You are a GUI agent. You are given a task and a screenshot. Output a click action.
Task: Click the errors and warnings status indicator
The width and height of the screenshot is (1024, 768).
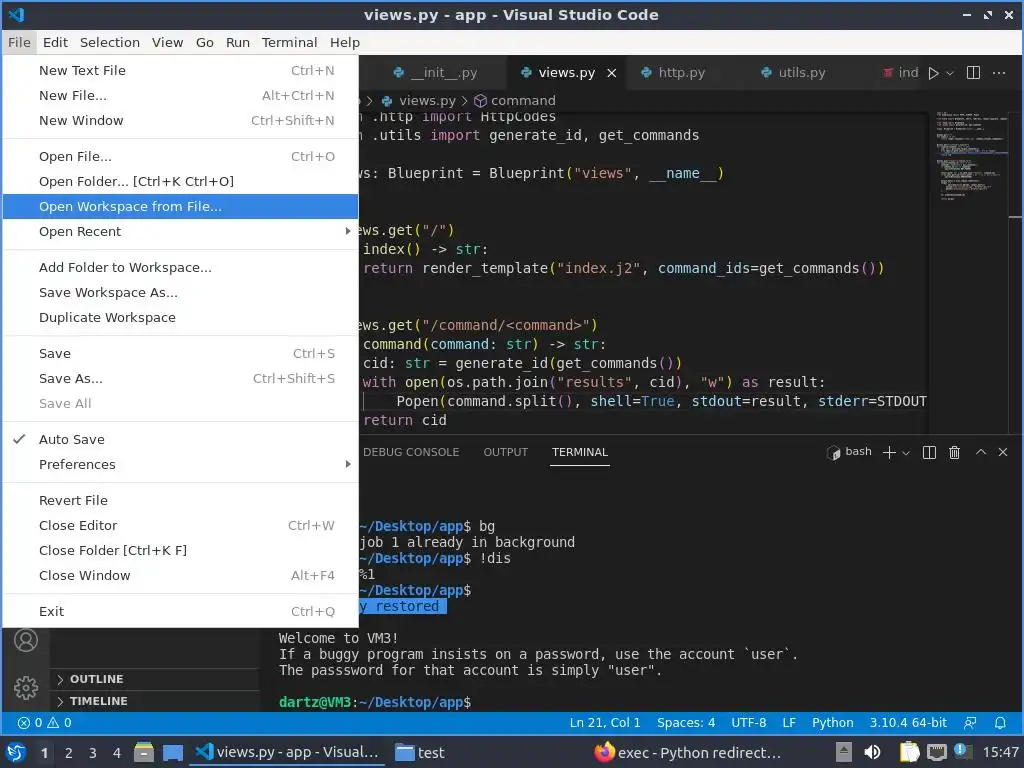pyautogui.click(x=44, y=723)
